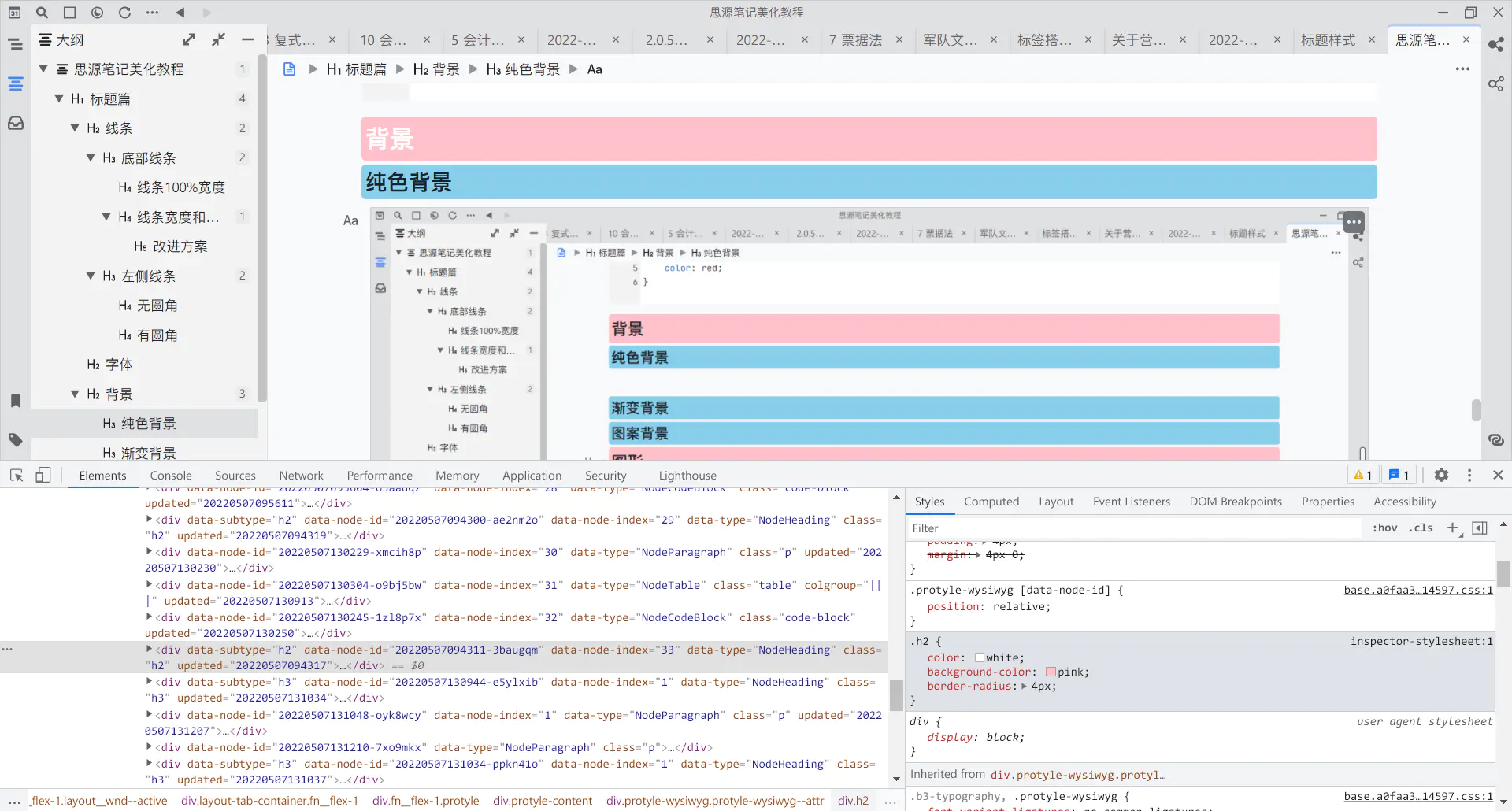Screen dimensions: 1512x811
Task: Click the 纯色背景 breadcrumb item
Action: pos(523,69)
